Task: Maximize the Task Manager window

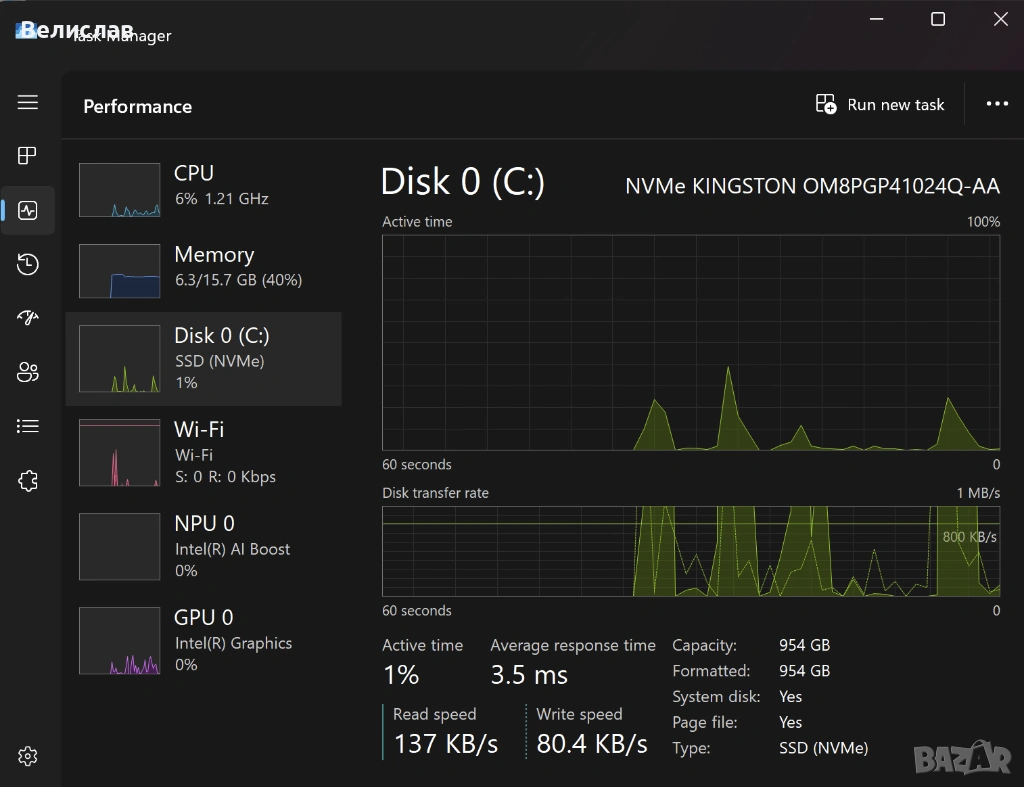Action: pyautogui.click(x=938, y=19)
